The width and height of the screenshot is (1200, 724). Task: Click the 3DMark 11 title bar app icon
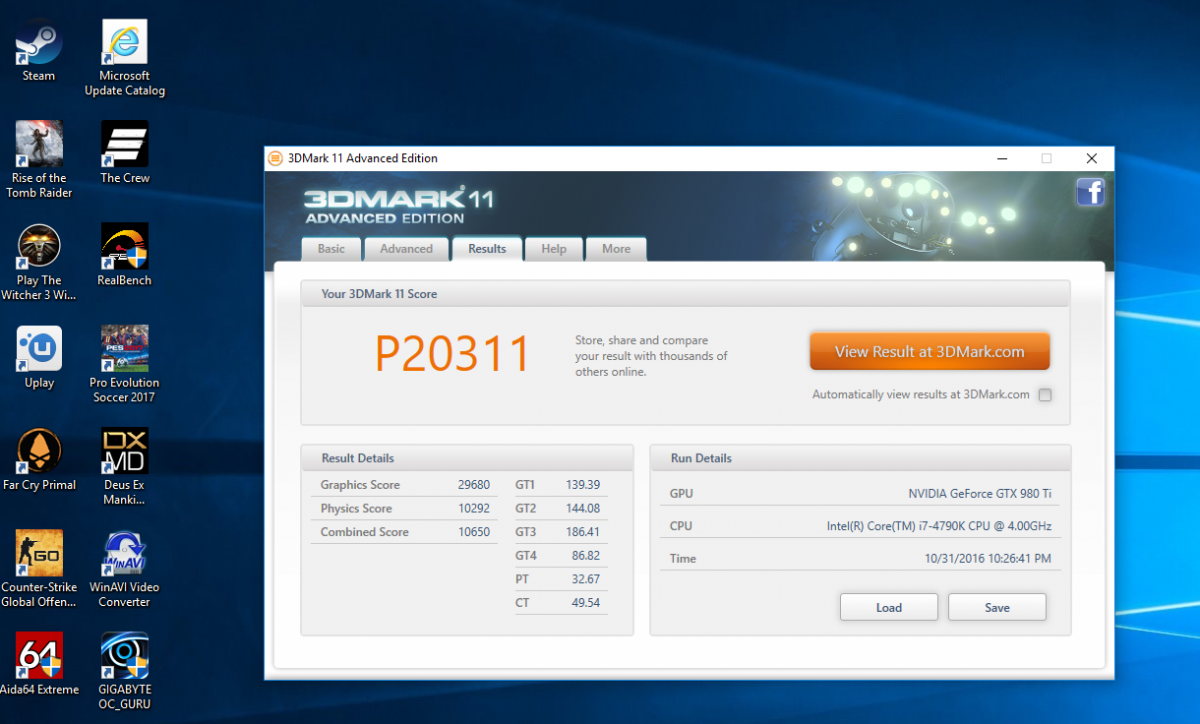point(275,158)
